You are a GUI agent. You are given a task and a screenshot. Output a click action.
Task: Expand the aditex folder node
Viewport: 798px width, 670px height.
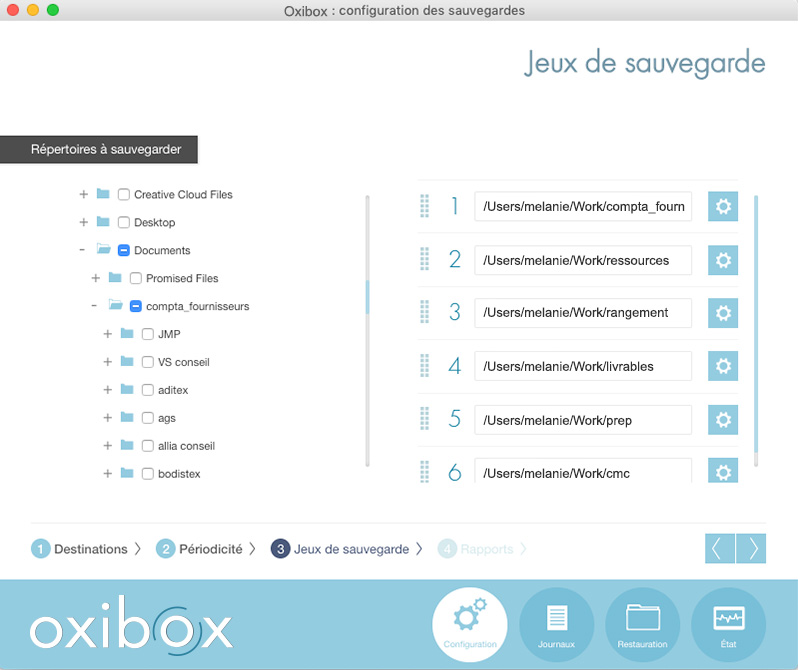click(x=107, y=390)
